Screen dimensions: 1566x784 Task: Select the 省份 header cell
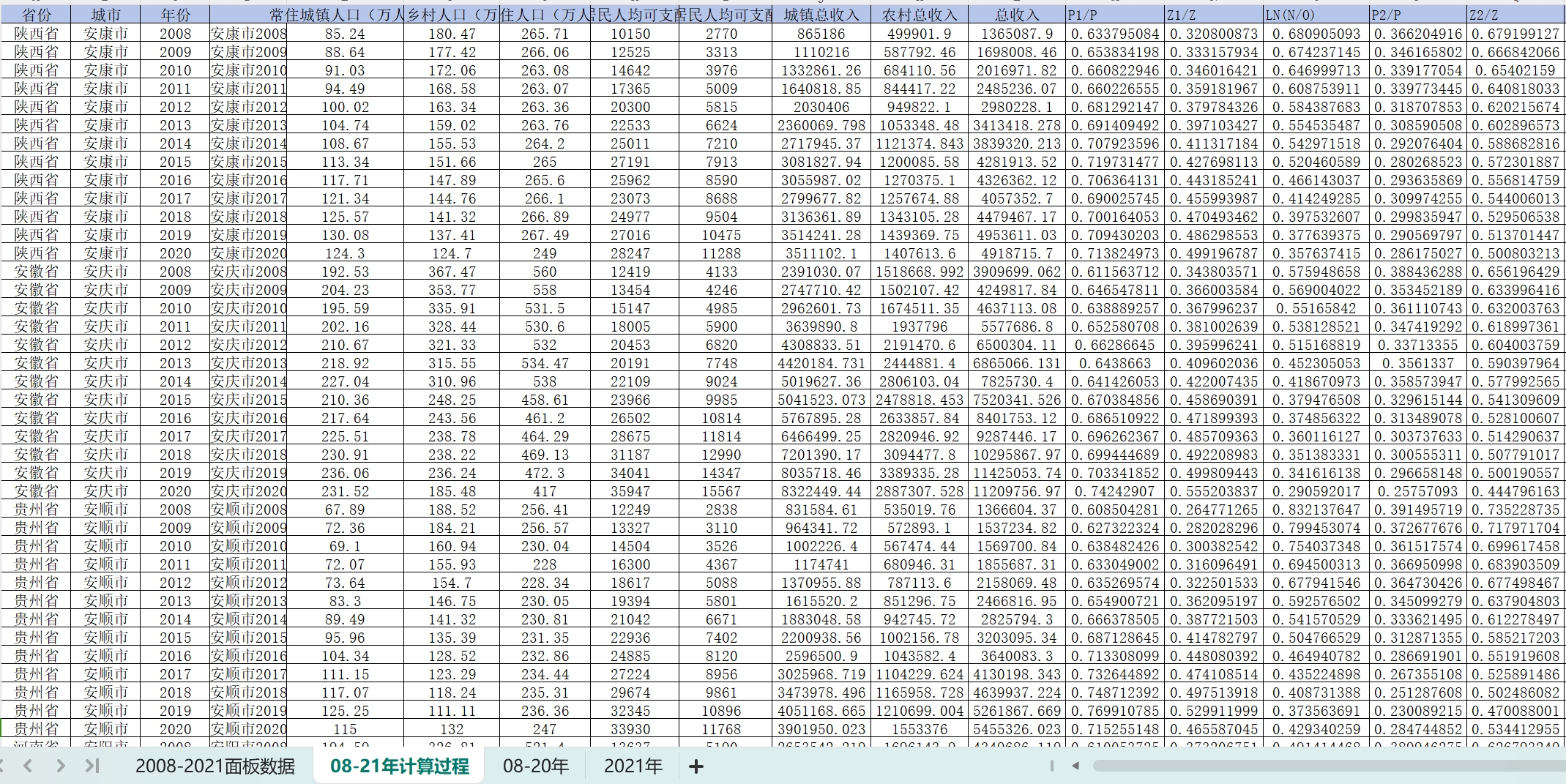point(36,15)
